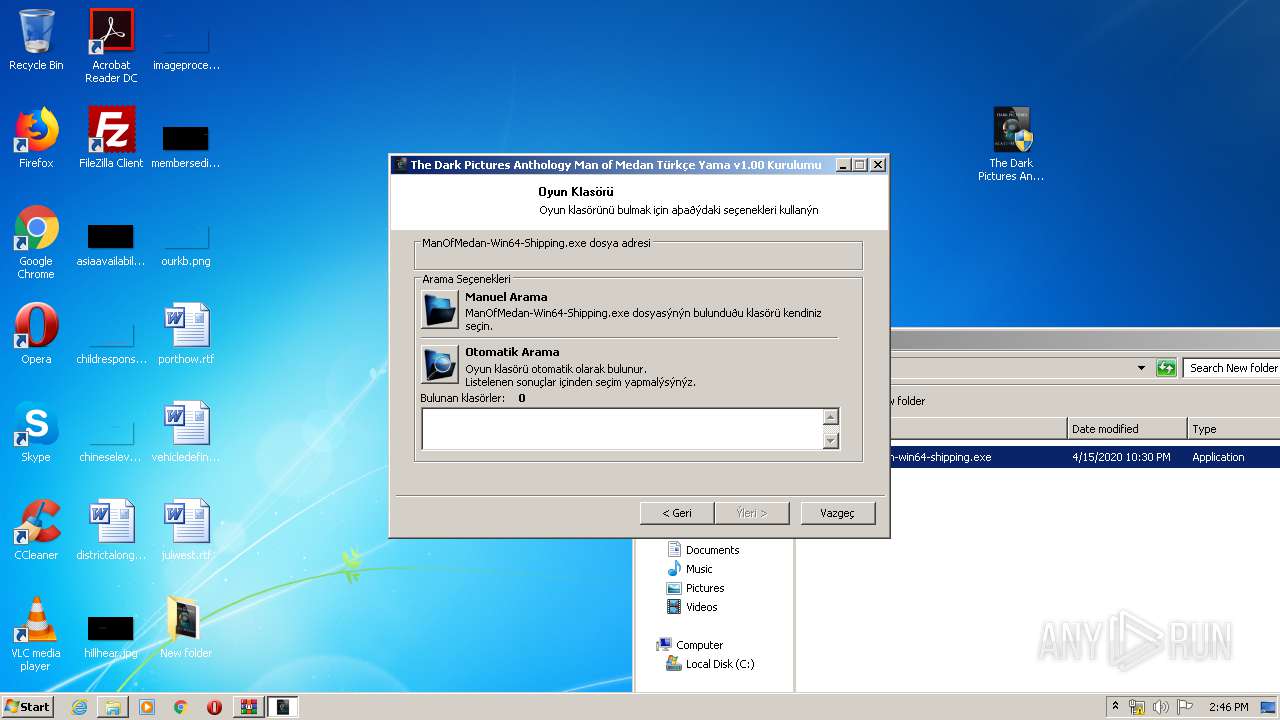Open network tray icon
The width and height of the screenshot is (1280, 720).
(1137, 707)
